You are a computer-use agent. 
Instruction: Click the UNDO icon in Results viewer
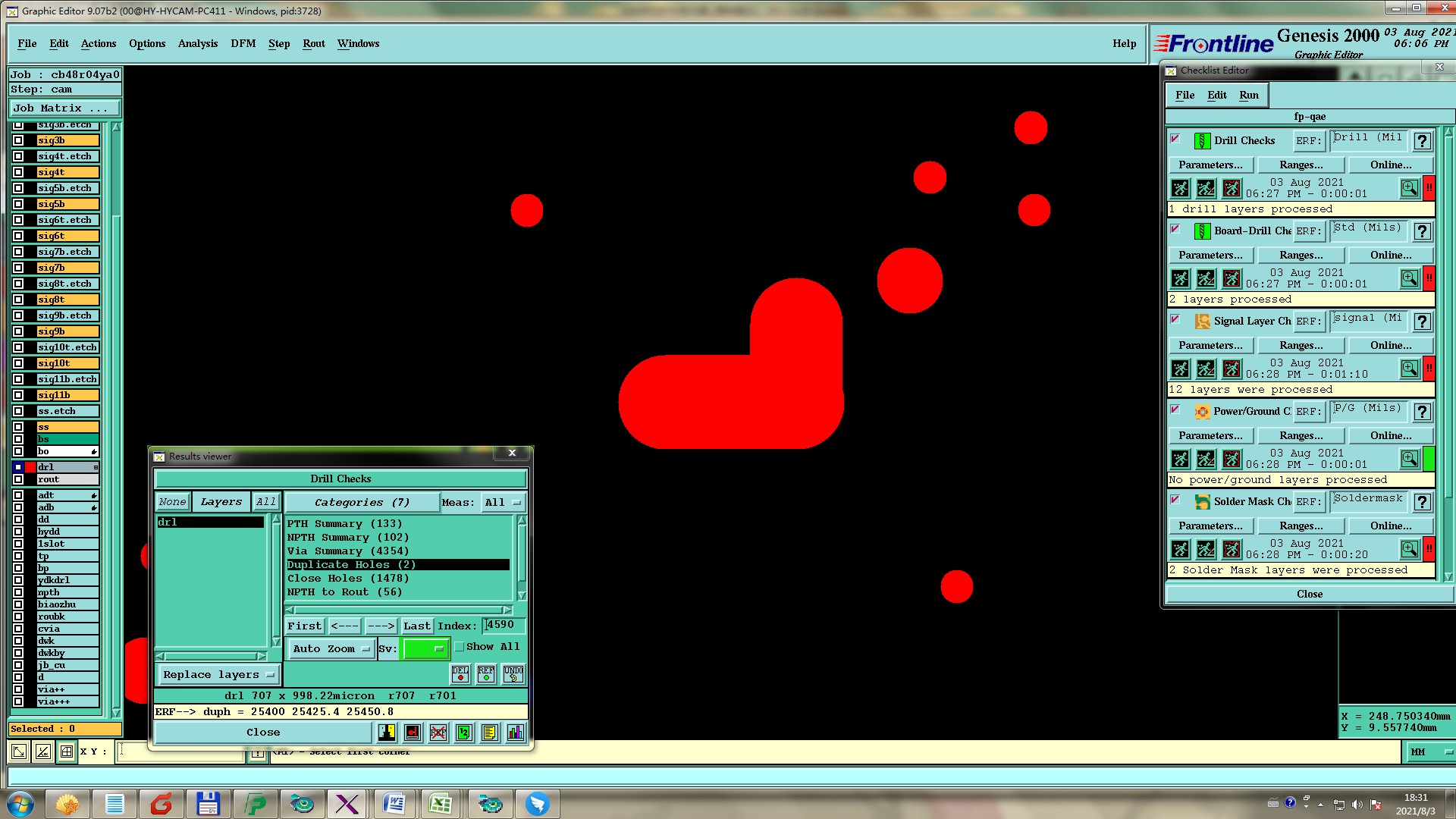tap(513, 674)
